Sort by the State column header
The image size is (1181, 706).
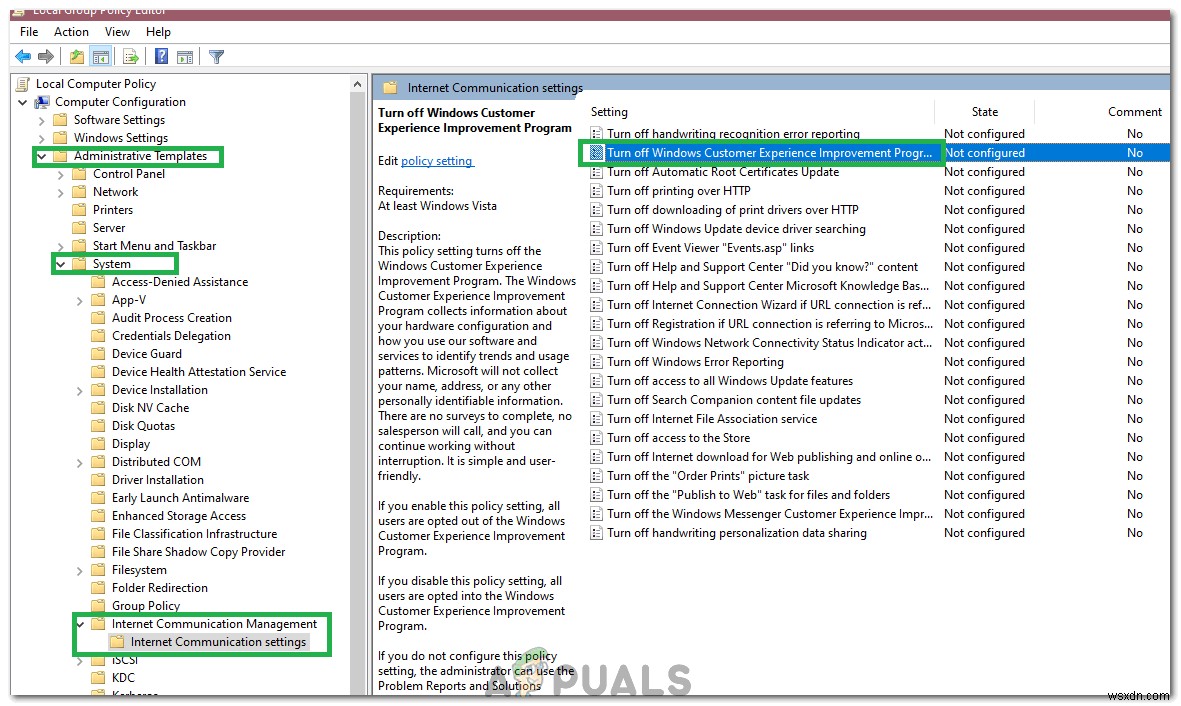[984, 112]
